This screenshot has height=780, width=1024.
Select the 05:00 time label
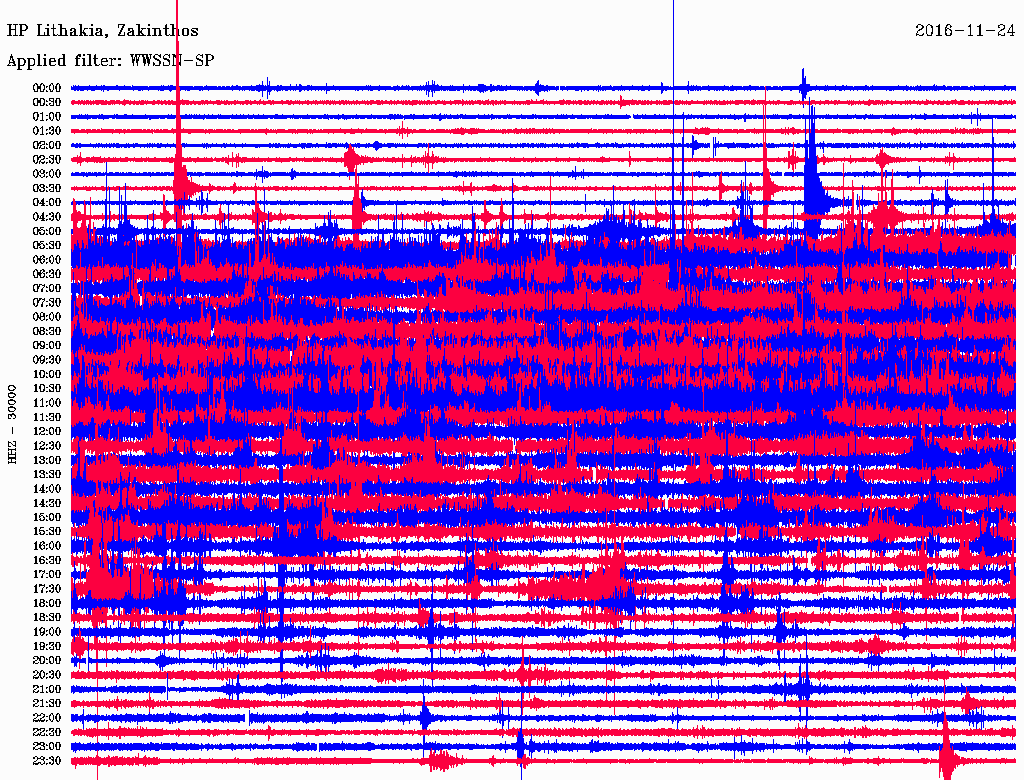(47, 231)
